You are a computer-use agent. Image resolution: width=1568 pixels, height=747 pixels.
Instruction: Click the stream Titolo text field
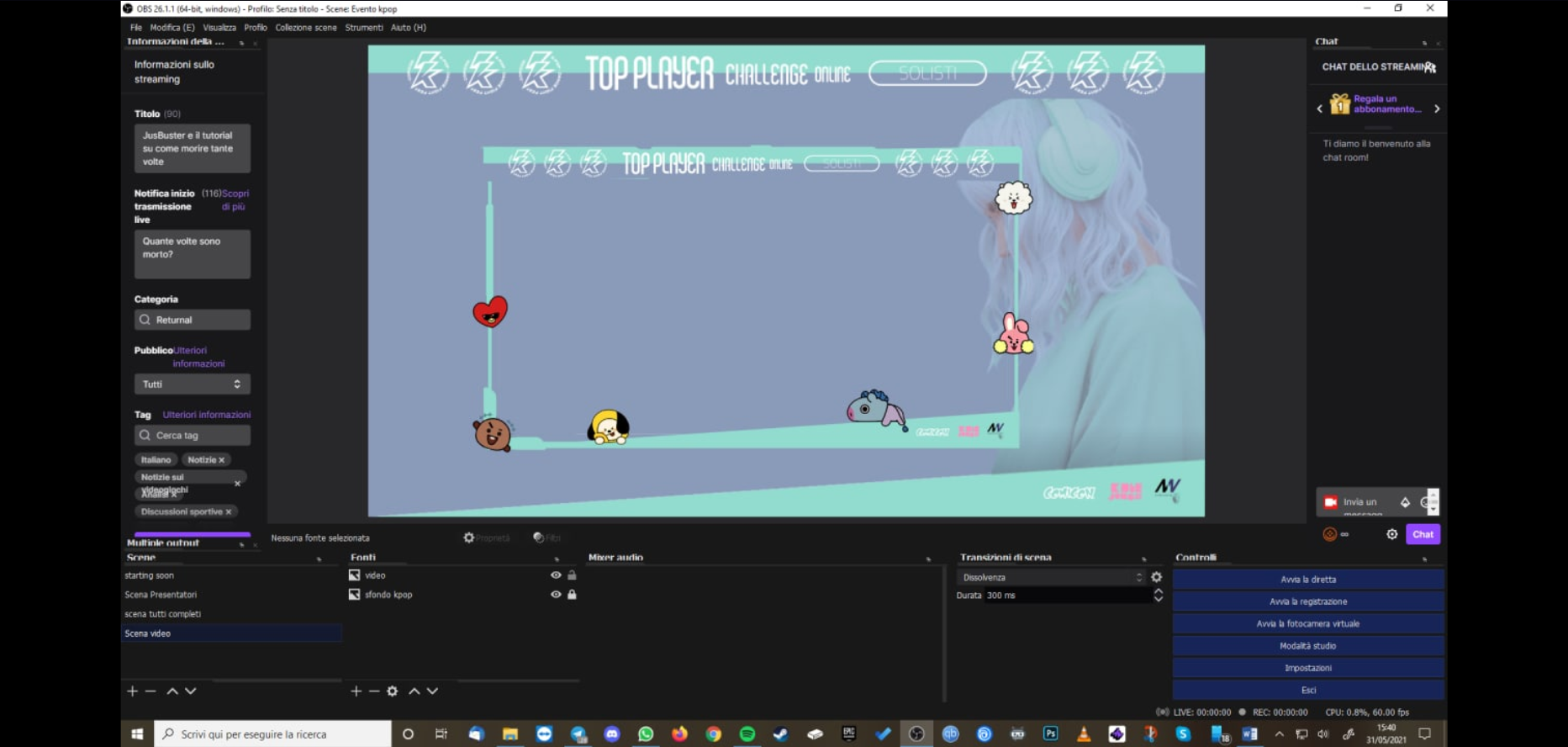(x=193, y=149)
